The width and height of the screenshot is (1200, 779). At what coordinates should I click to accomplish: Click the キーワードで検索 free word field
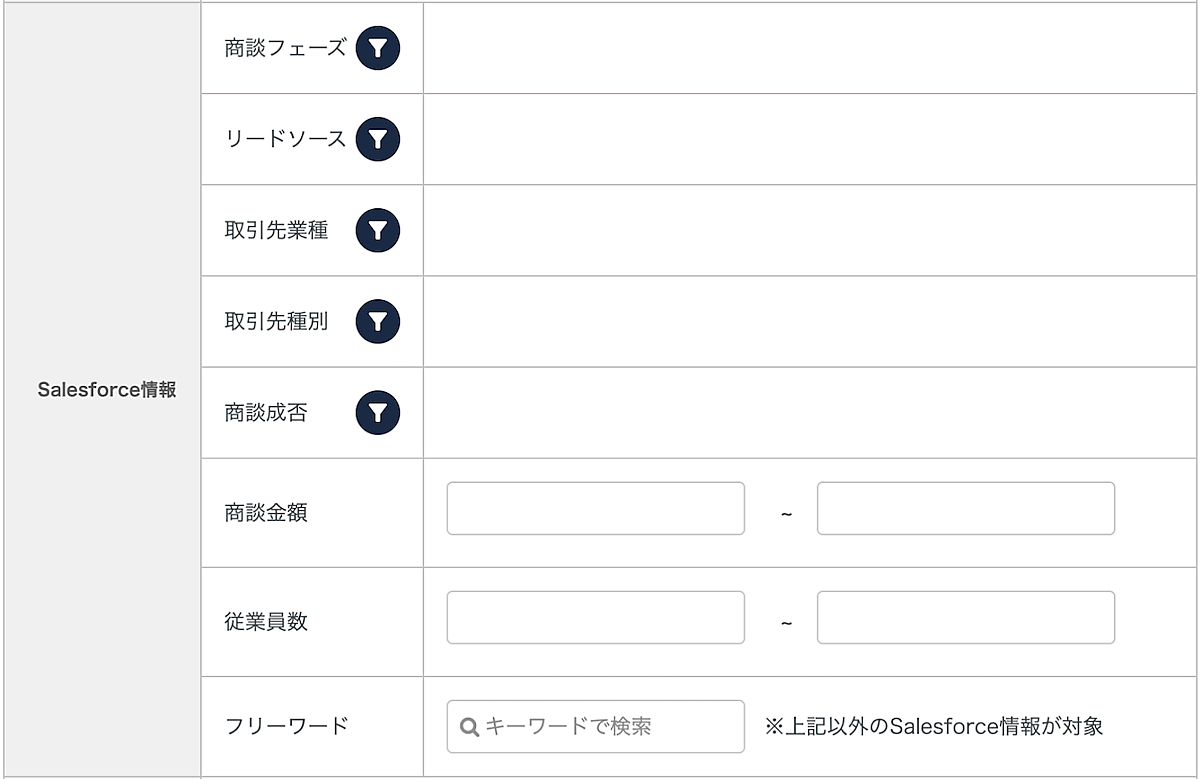pos(610,727)
